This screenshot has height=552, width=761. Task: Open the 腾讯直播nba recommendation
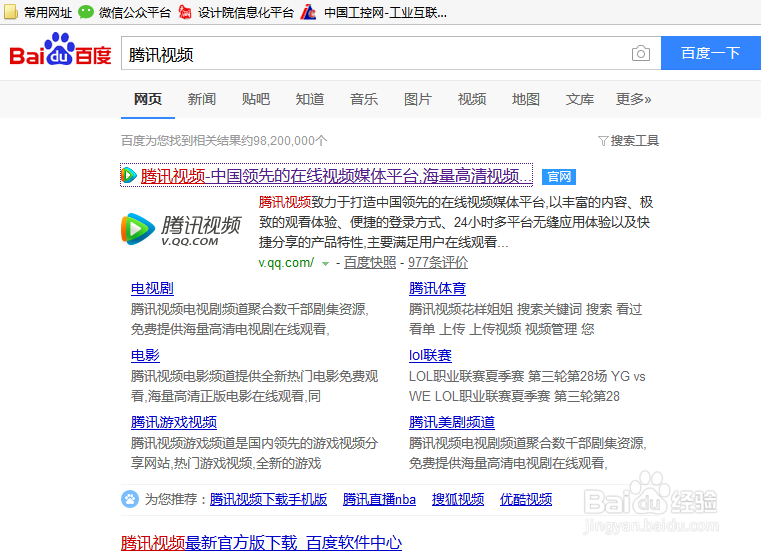click(x=379, y=499)
